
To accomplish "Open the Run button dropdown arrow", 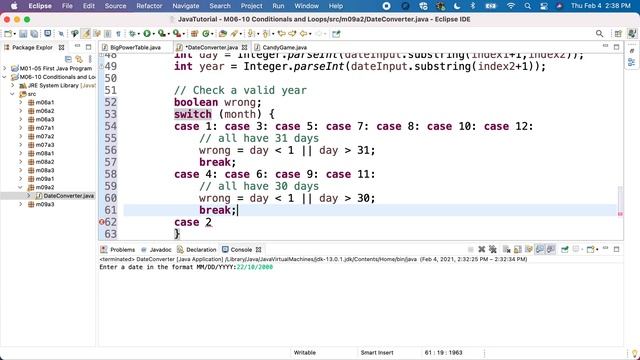I will 153,34.
